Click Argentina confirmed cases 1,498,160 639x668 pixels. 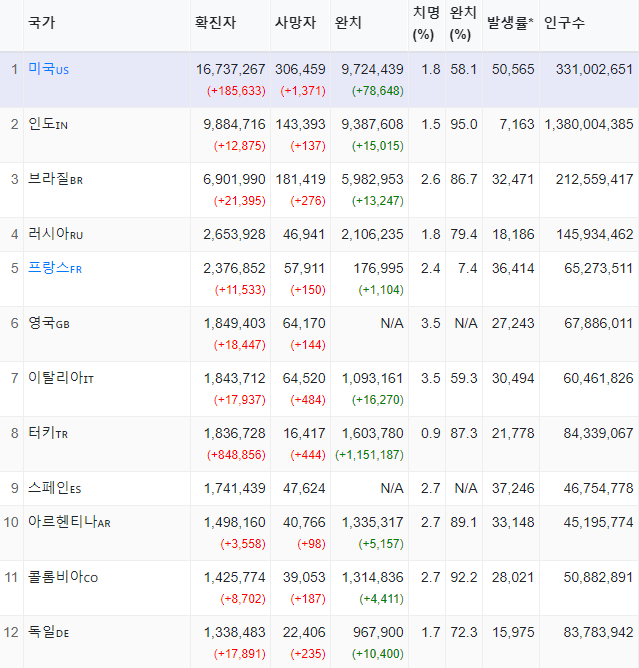[234, 522]
